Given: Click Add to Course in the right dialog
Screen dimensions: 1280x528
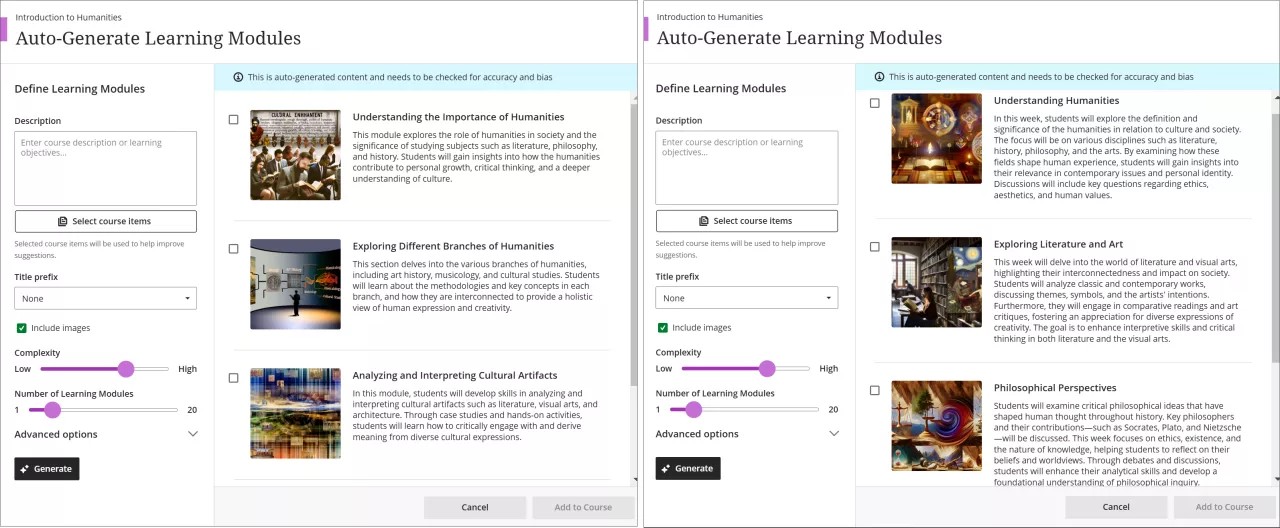Looking at the screenshot, I should coord(1223,507).
